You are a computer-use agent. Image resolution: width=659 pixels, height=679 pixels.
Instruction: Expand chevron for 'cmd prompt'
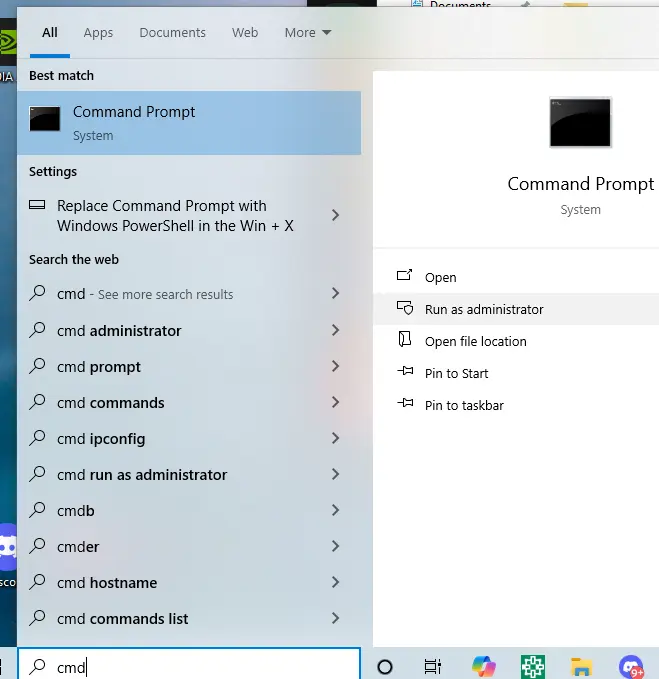click(x=335, y=366)
